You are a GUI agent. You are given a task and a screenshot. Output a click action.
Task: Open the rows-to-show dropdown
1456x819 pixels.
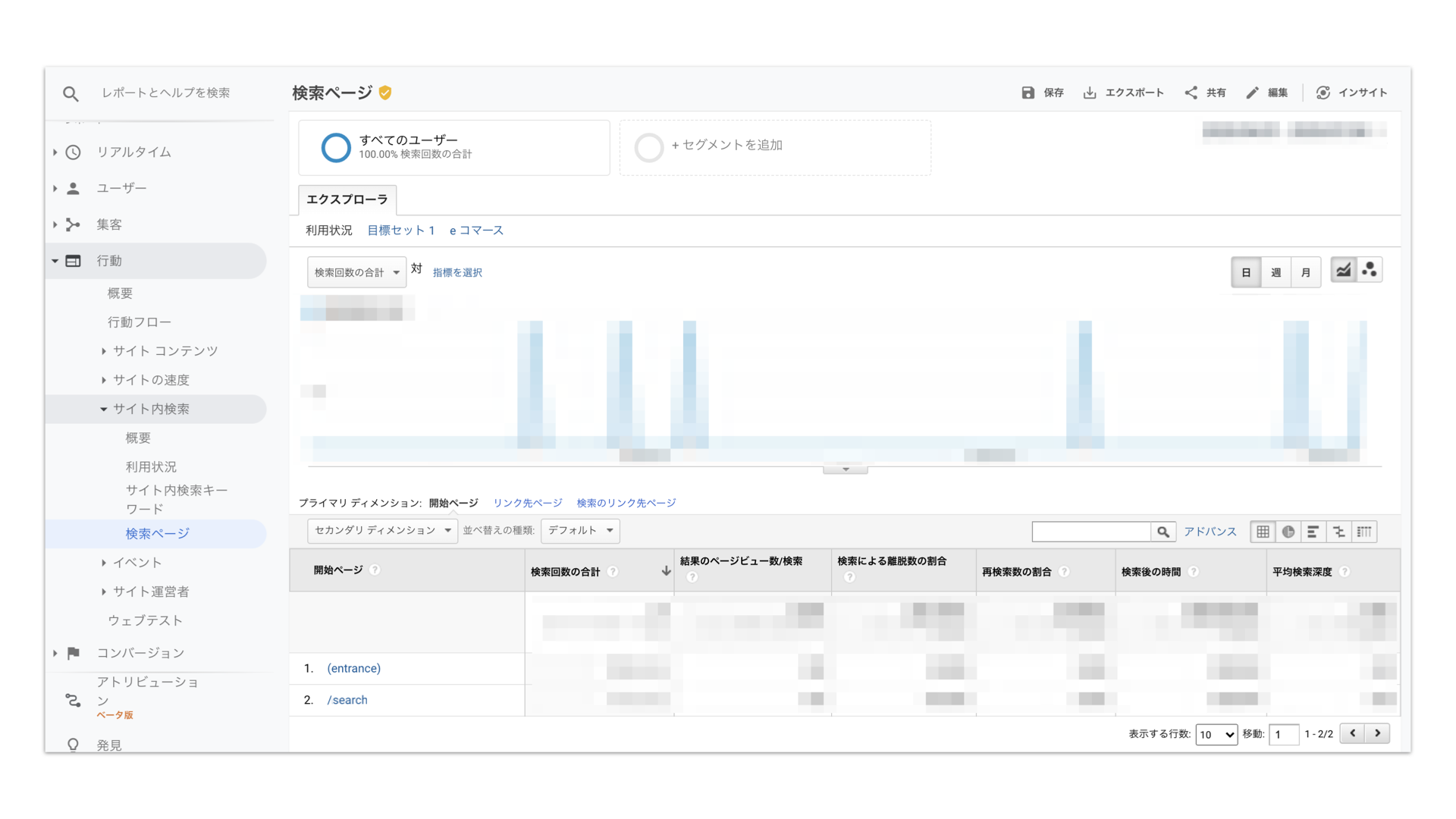tap(1216, 734)
